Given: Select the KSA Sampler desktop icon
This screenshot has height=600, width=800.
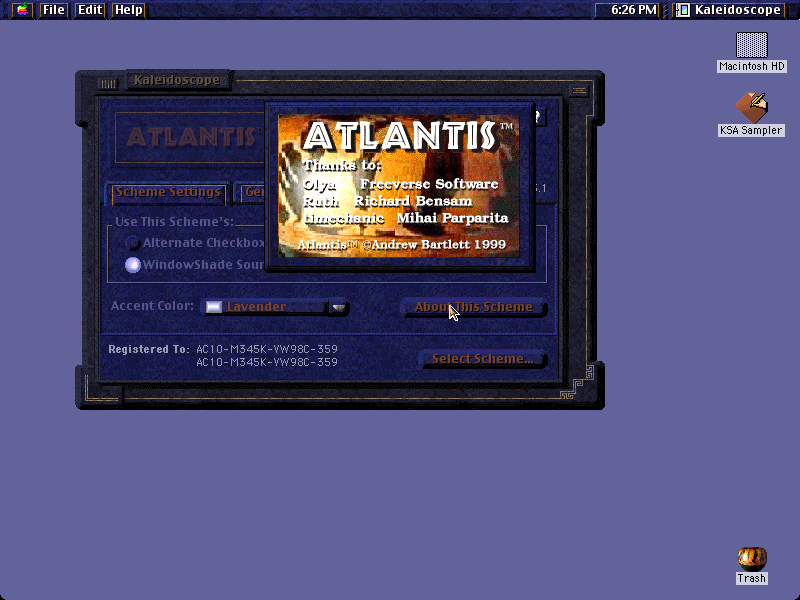Looking at the screenshot, I should coord(752,114).
